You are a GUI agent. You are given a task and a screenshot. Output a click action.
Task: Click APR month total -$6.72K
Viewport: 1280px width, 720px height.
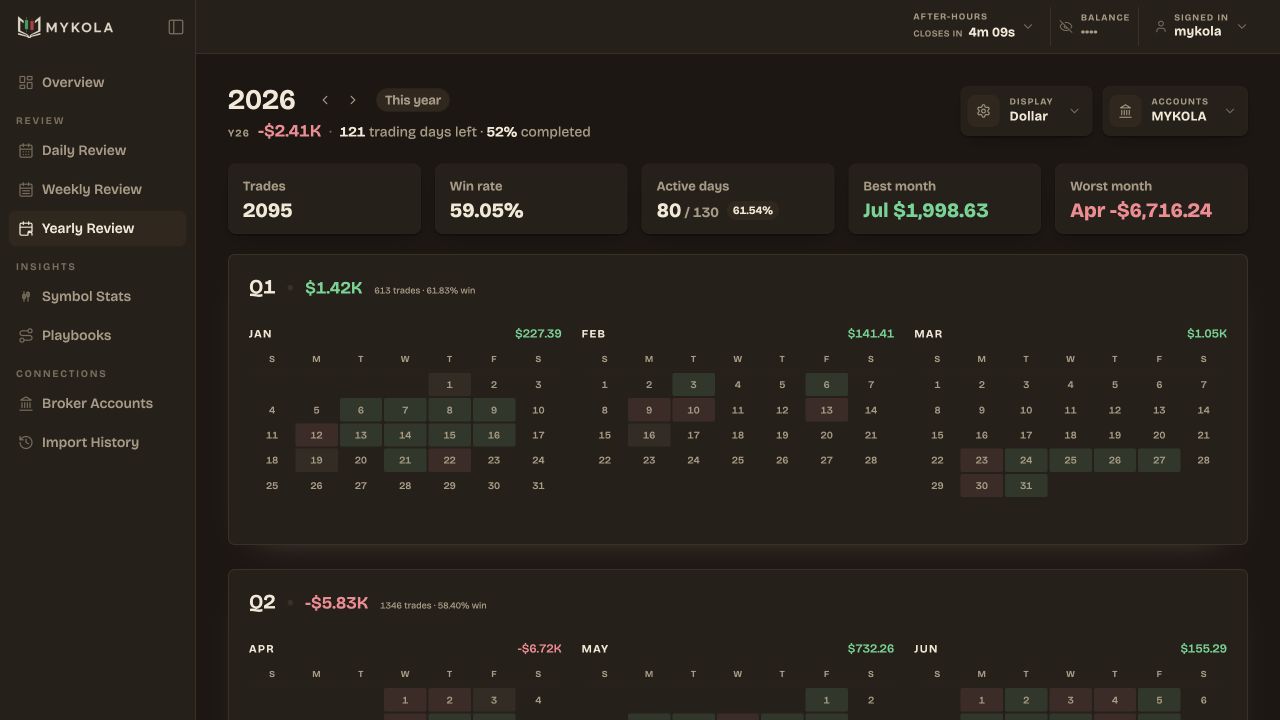pyautogui.click(x=540, y=649)
